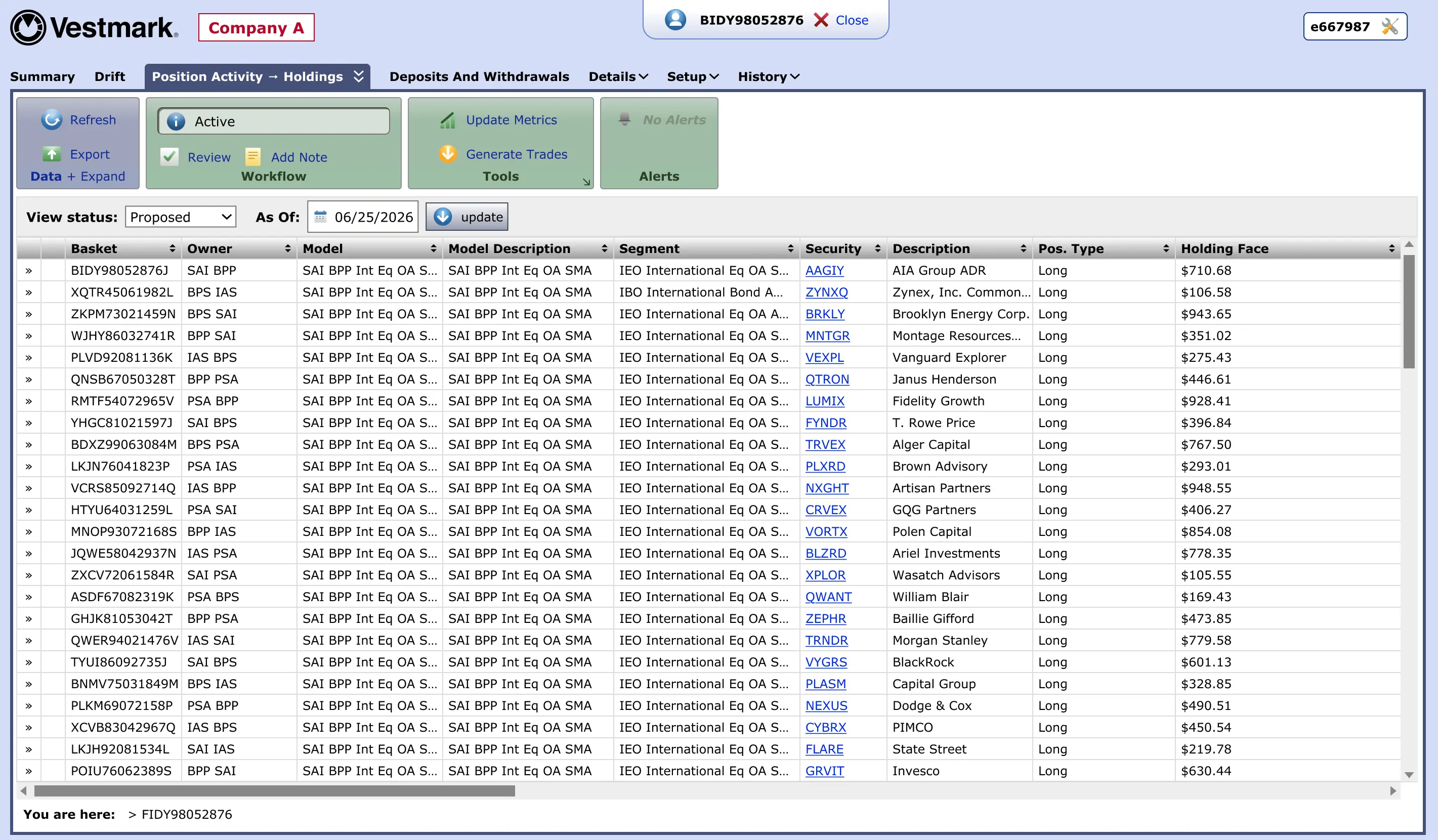Image resolution: width=1438 pixels, height=840 pixels.
Task: Click the Company A badge
Action: pyautogui.click(x=256, y=27)
